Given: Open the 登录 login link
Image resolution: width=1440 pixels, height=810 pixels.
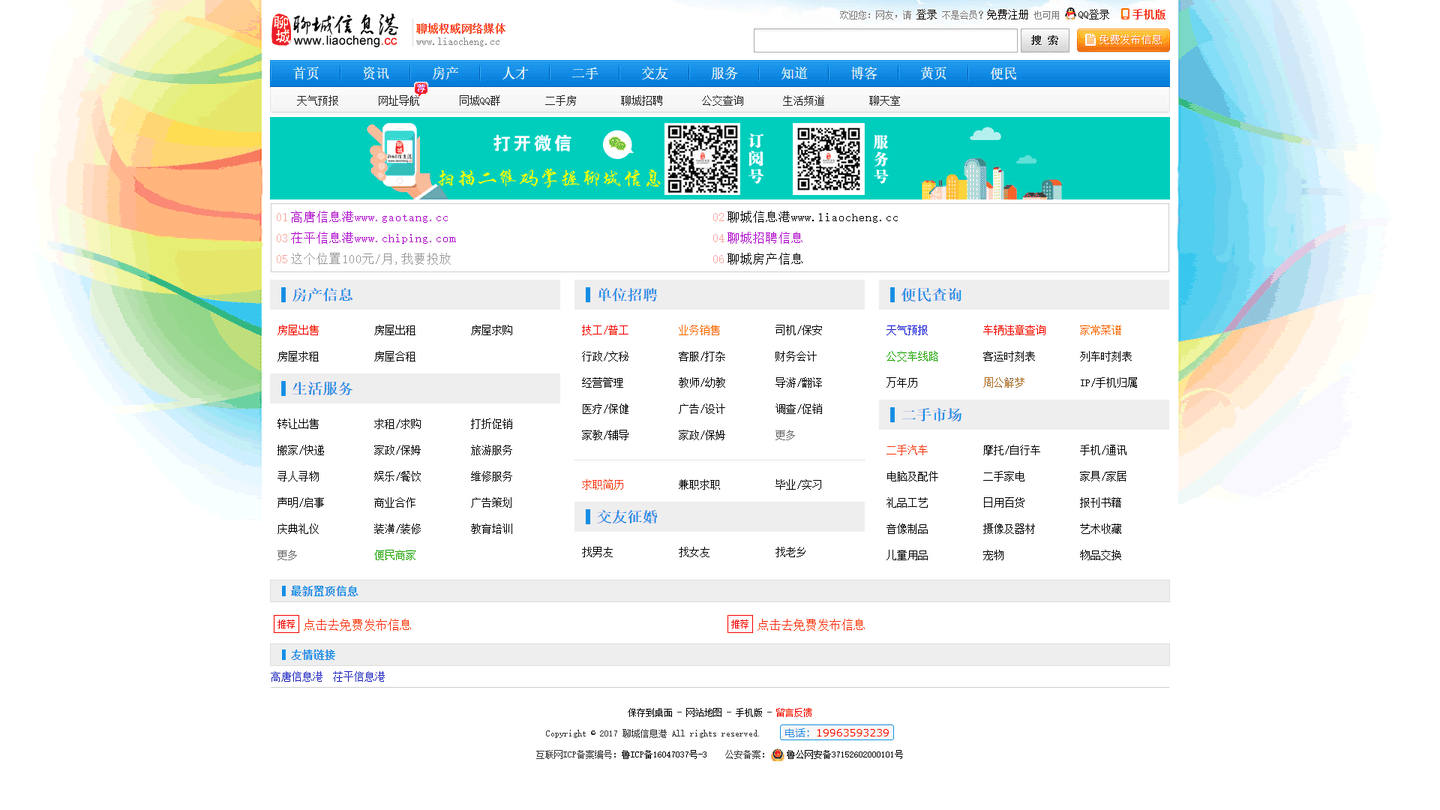Looking at the screenshot, I should [926, 15].
